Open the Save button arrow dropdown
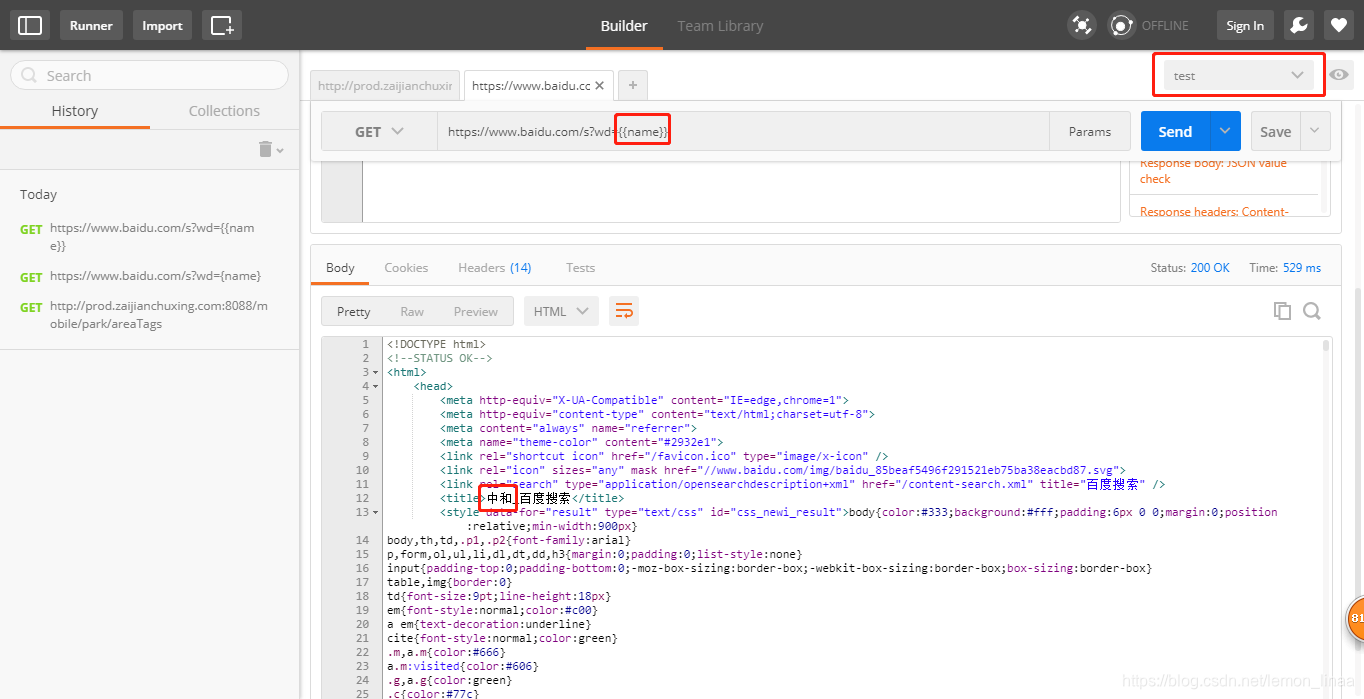This screenshot has width=1364, height=699. (x=1315, y=131)
